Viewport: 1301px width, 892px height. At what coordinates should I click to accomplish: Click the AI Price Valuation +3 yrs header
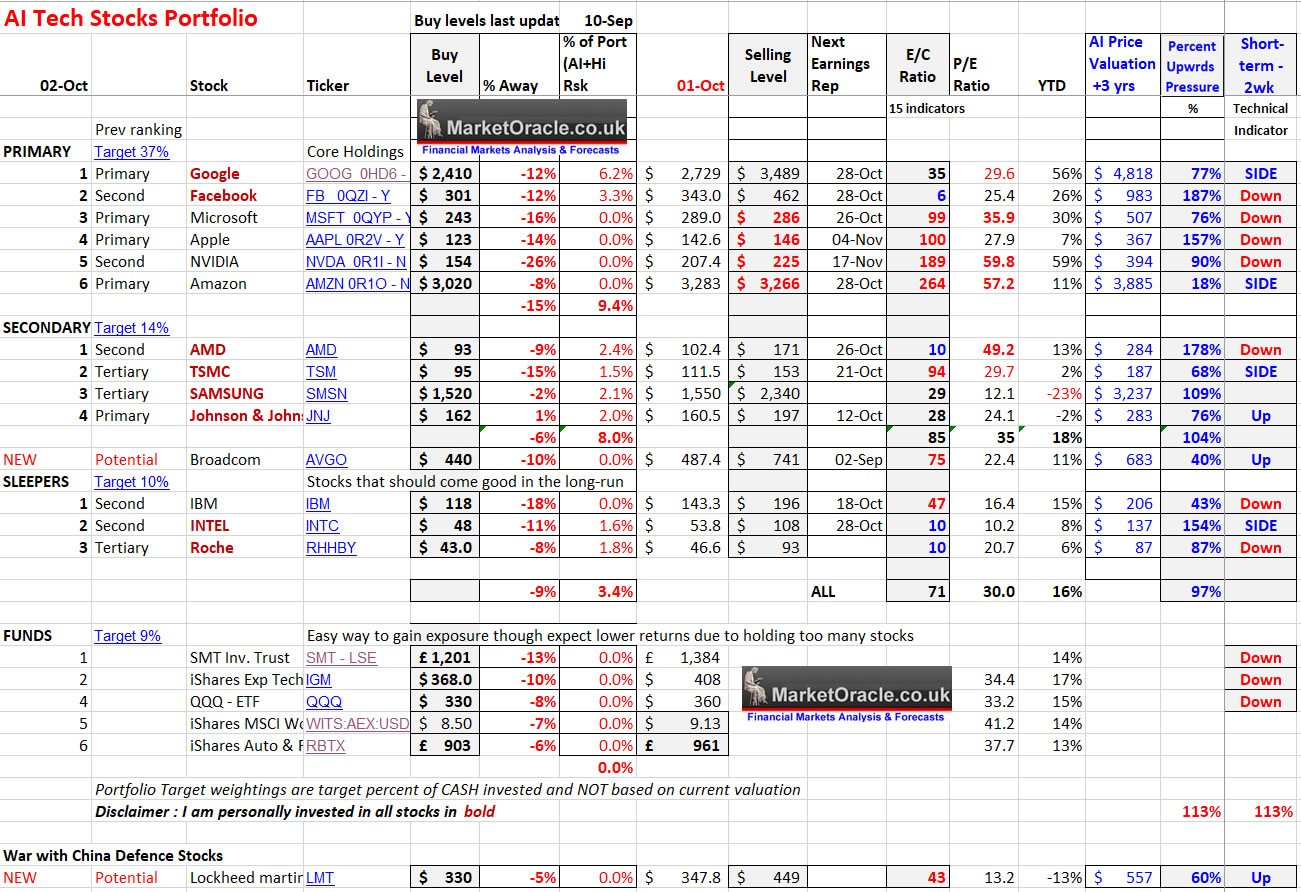[1121, 64]
